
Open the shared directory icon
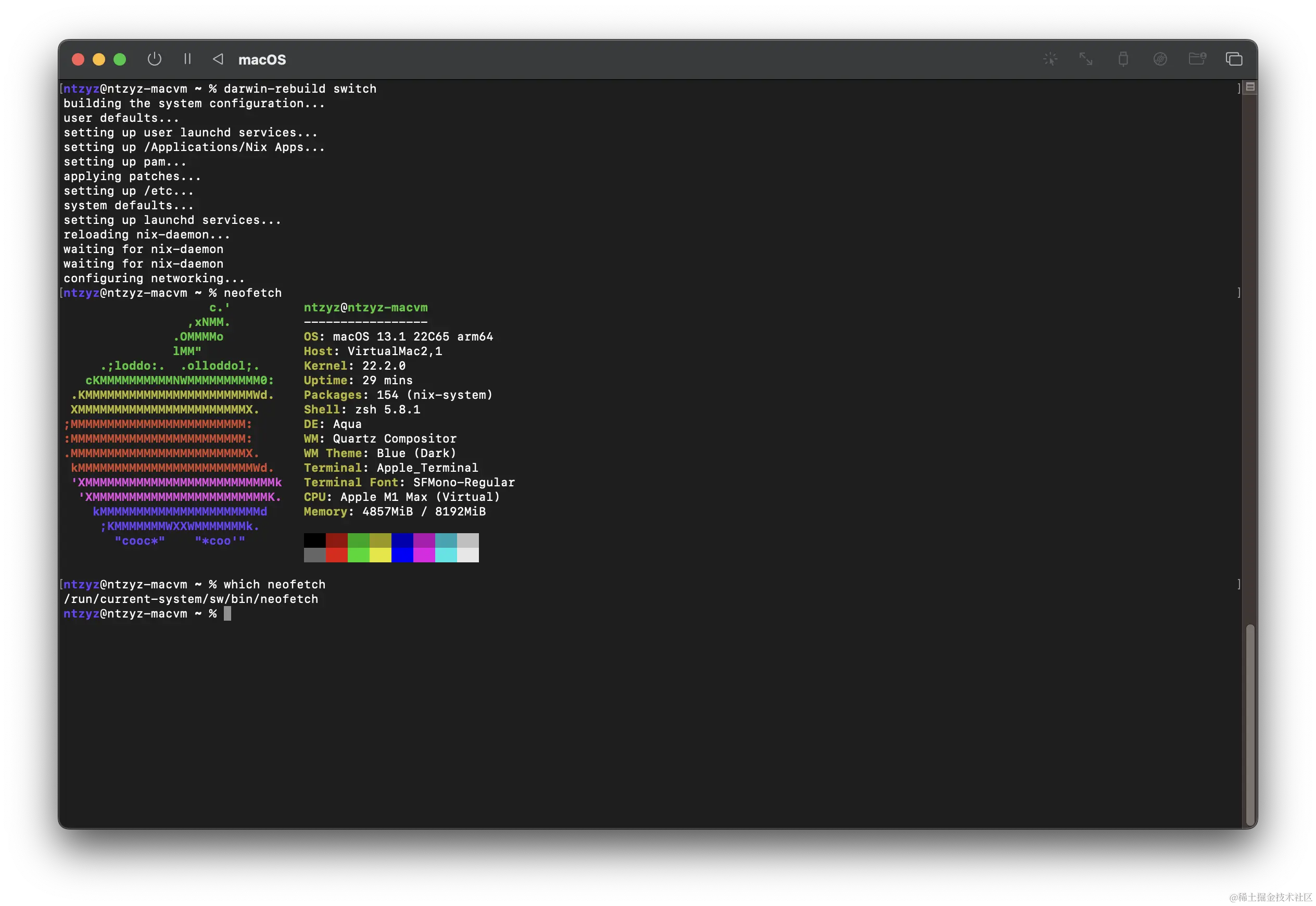point(1197,58)
